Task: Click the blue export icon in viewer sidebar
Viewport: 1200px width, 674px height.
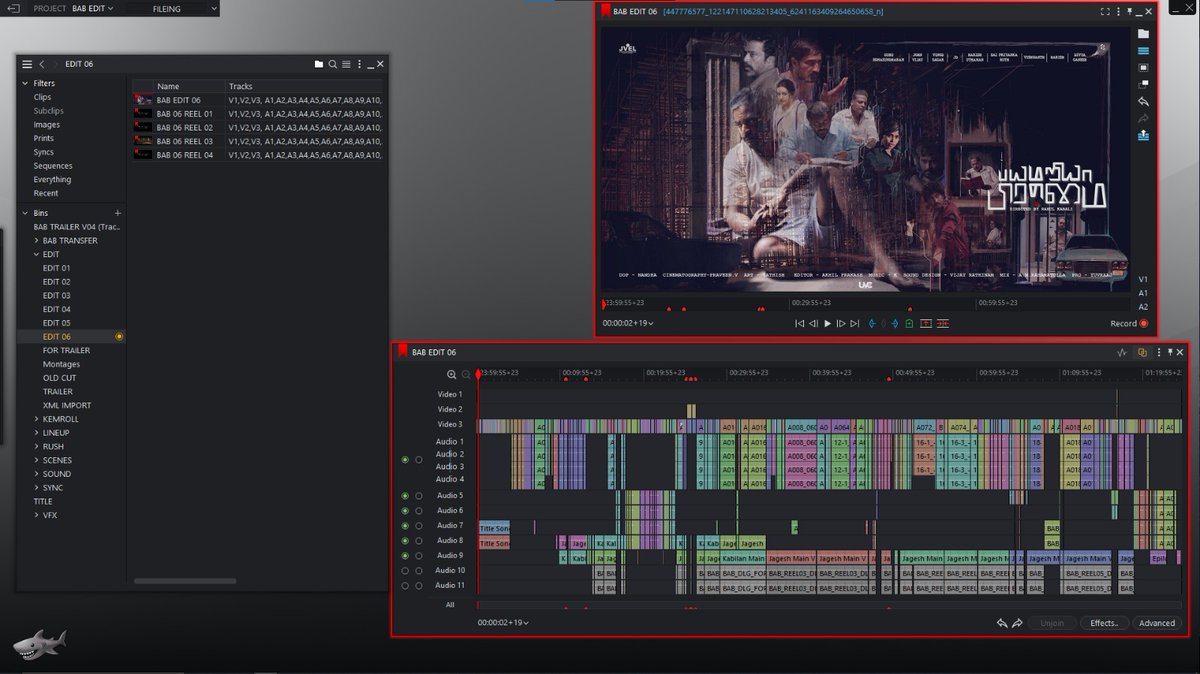Action: coord(1144,136)
